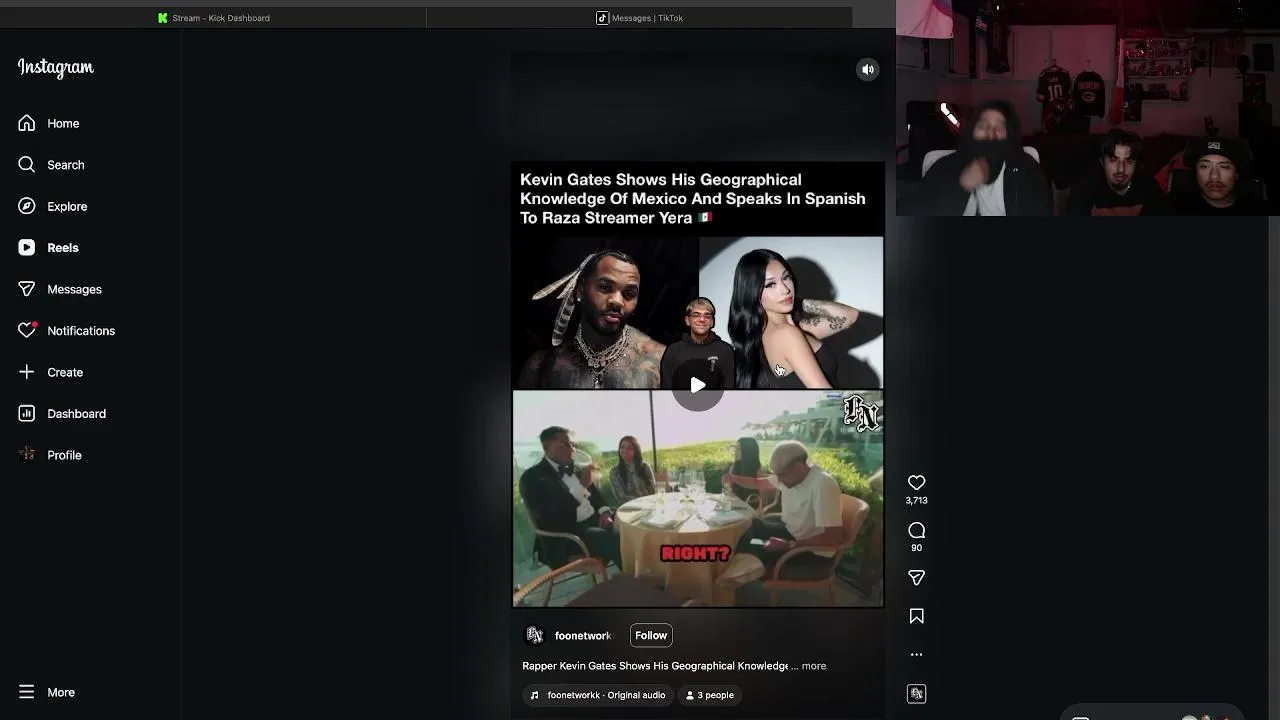Click the Messages paper plane icon

click(x=27, y=289)
